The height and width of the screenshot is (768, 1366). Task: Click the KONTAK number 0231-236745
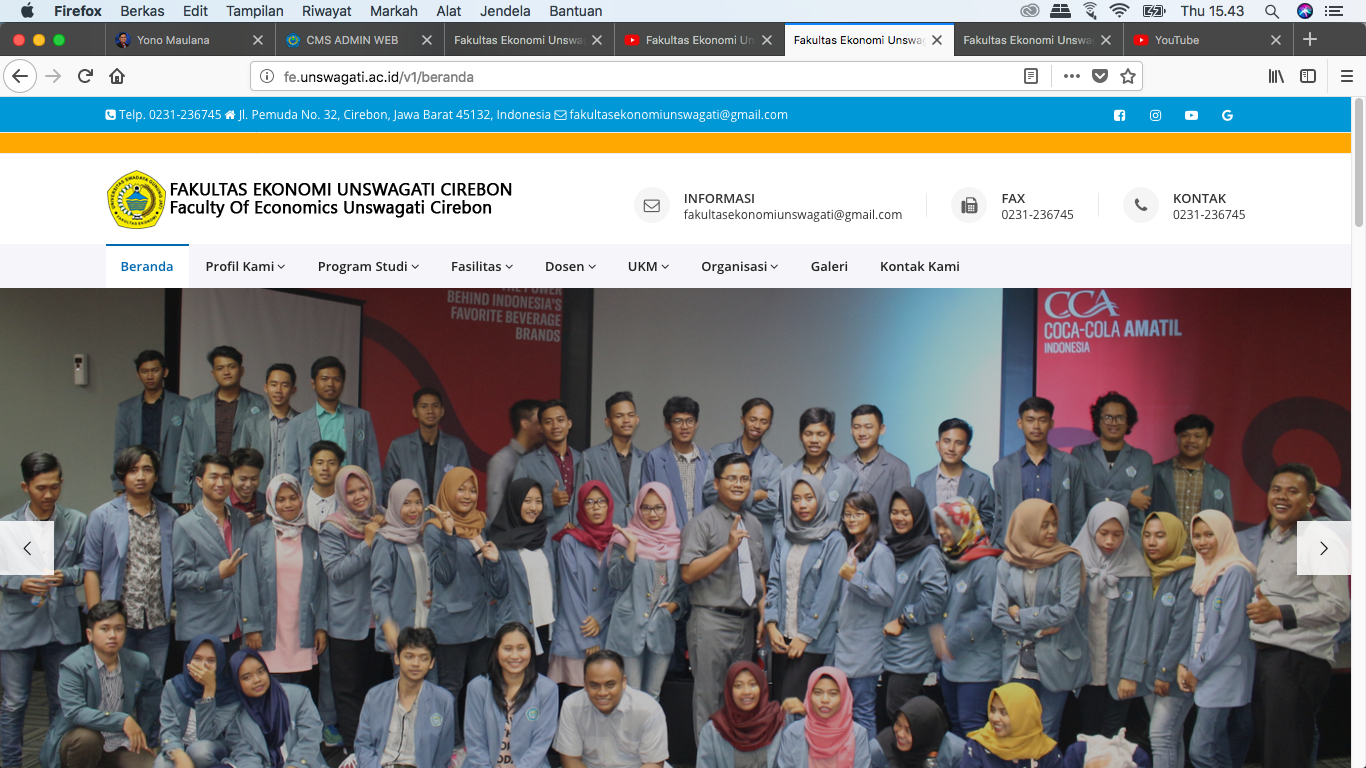(x=1209, y=215)
